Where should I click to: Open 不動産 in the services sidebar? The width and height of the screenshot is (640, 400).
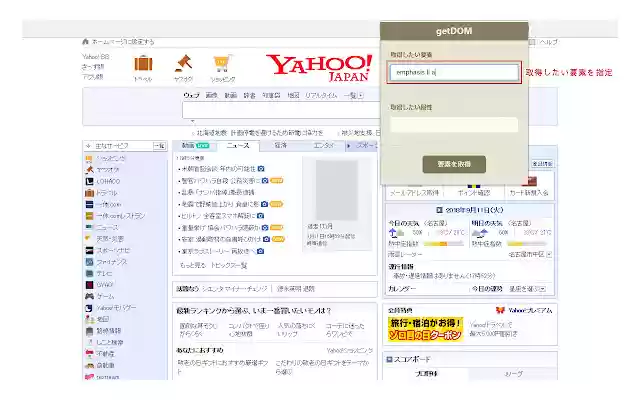(105, 353)
